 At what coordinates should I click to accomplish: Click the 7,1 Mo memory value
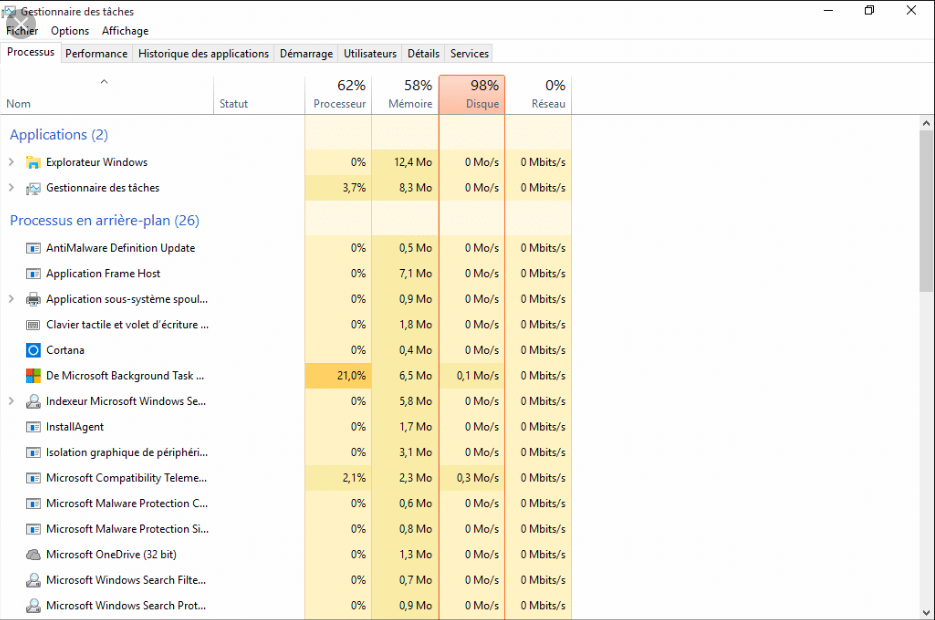[416, 274]
